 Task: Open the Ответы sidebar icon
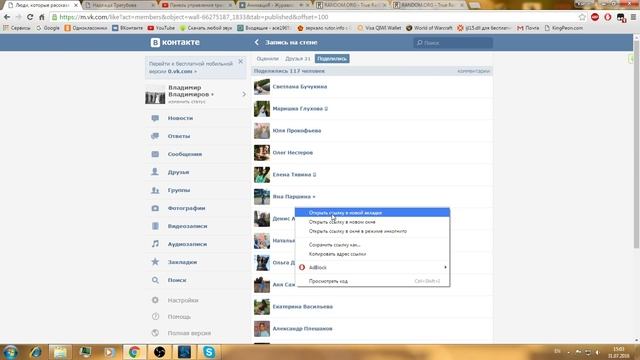point(155,136)
